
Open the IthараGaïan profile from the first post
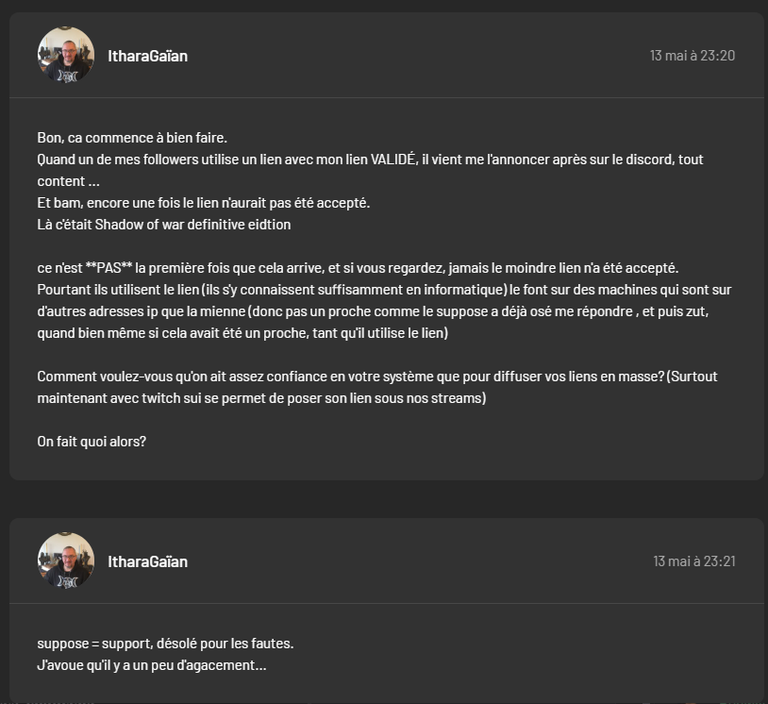coord(147,56)
